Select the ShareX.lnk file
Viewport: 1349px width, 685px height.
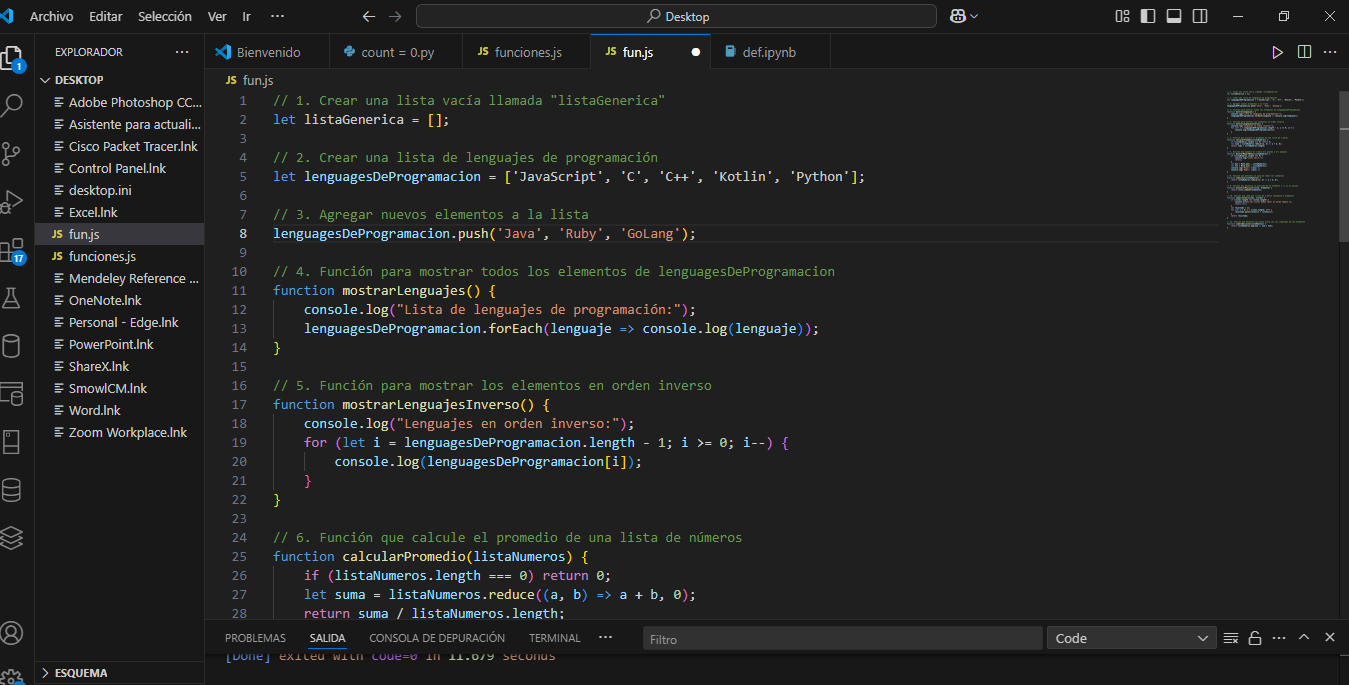pos(120,366)
